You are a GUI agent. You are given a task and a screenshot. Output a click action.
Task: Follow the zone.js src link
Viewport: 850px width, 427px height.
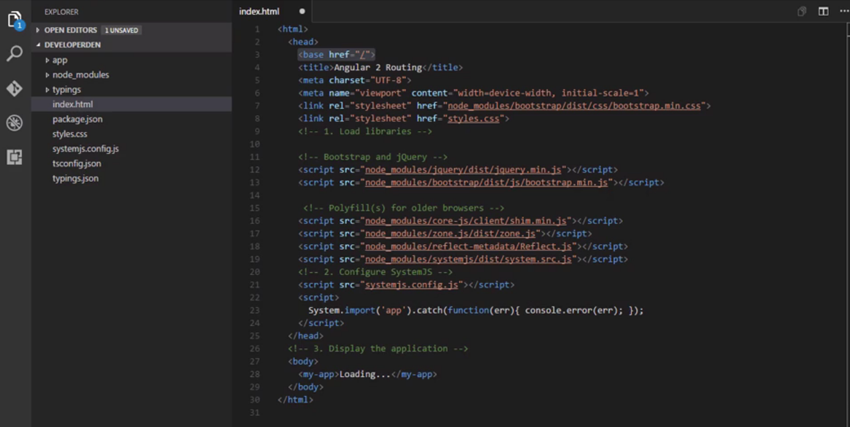pos(450,234)
